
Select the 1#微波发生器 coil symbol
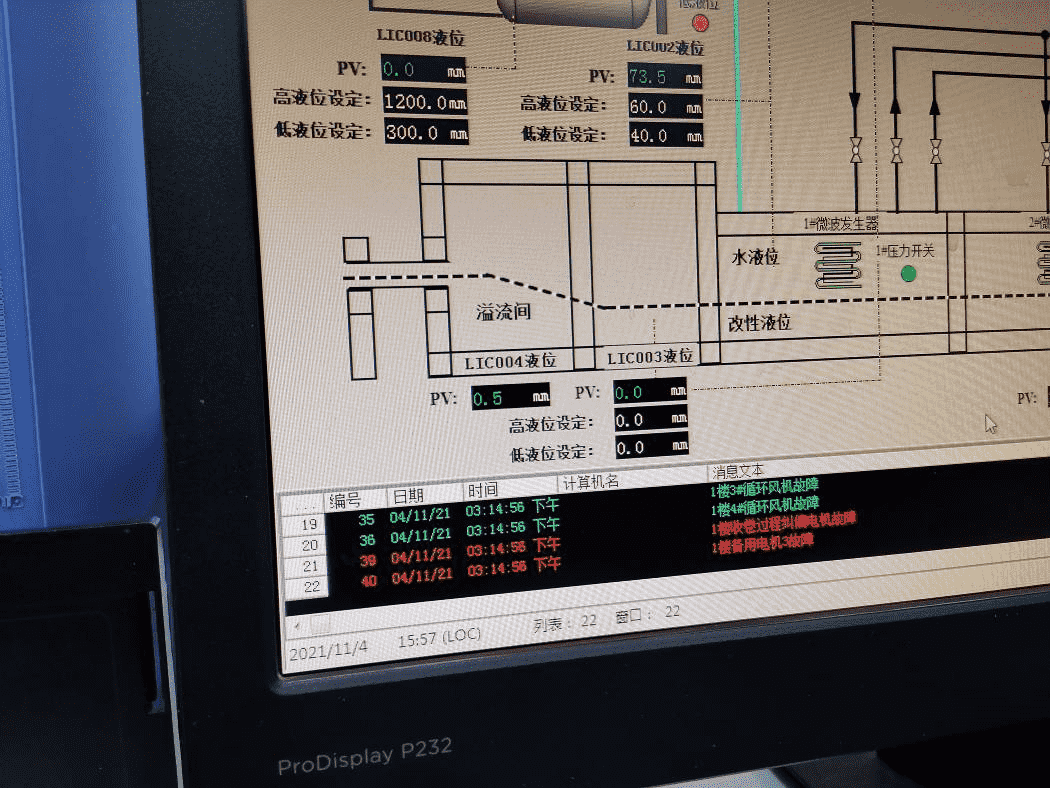(838, 265)
